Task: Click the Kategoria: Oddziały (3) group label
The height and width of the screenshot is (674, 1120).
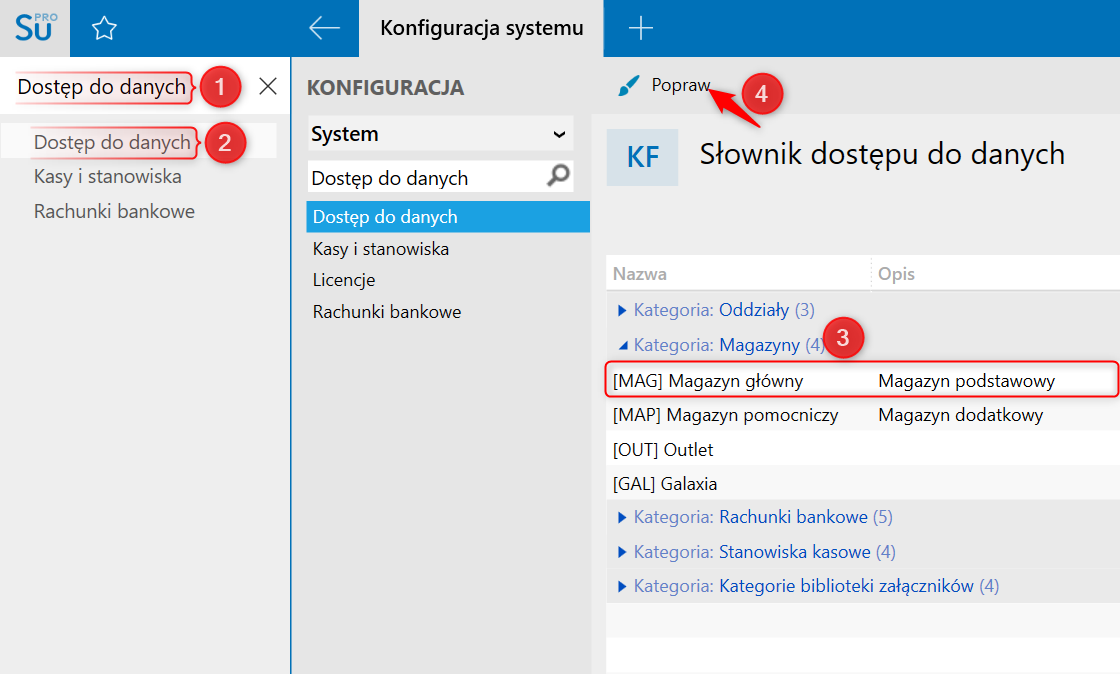Action: [724, 310]
